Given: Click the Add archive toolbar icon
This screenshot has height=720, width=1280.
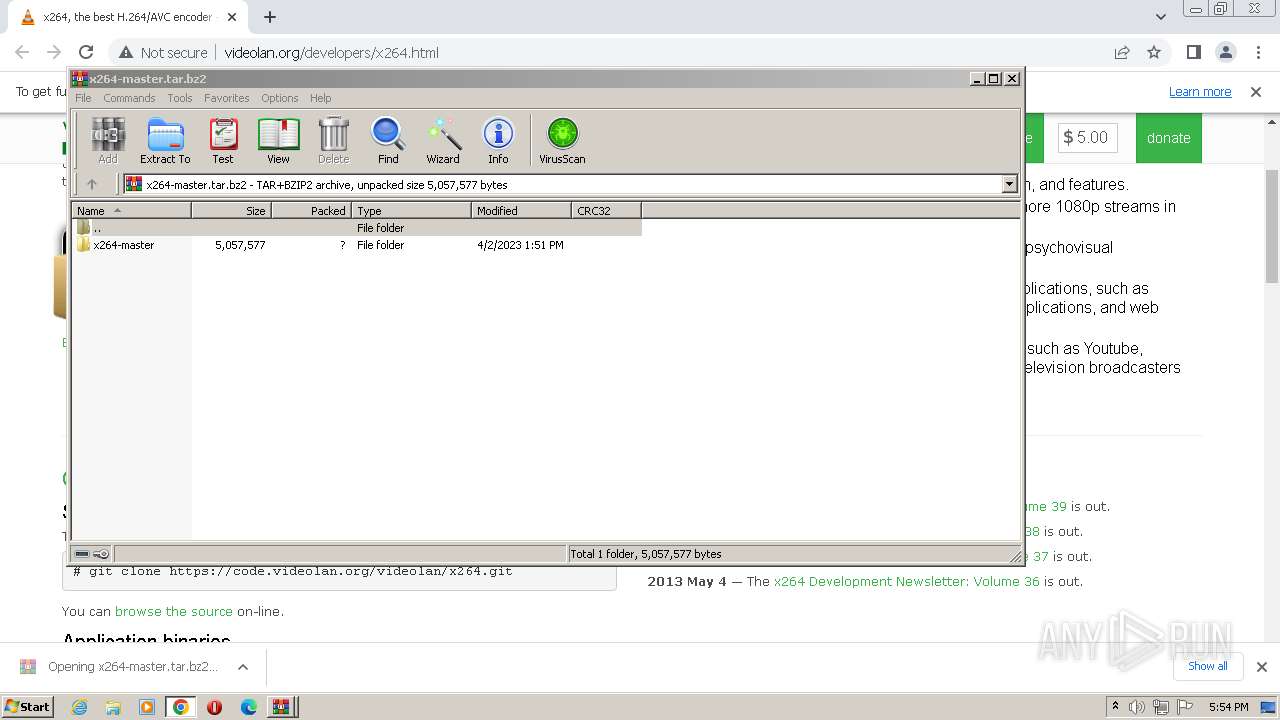Looking at the screenshot, I should 108,140.
